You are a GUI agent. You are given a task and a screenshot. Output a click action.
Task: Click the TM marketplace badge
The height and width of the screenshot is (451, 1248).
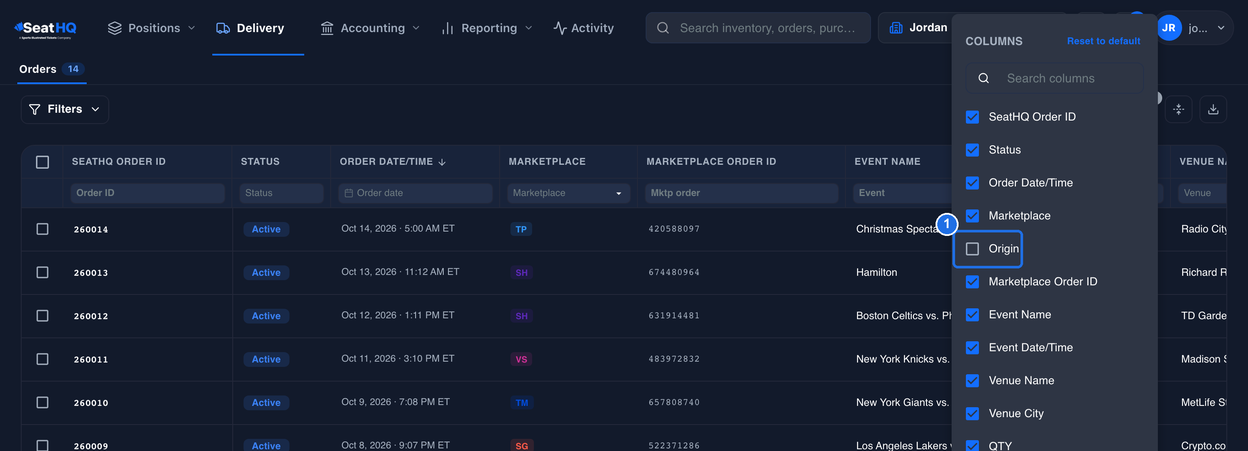point(521,402)
